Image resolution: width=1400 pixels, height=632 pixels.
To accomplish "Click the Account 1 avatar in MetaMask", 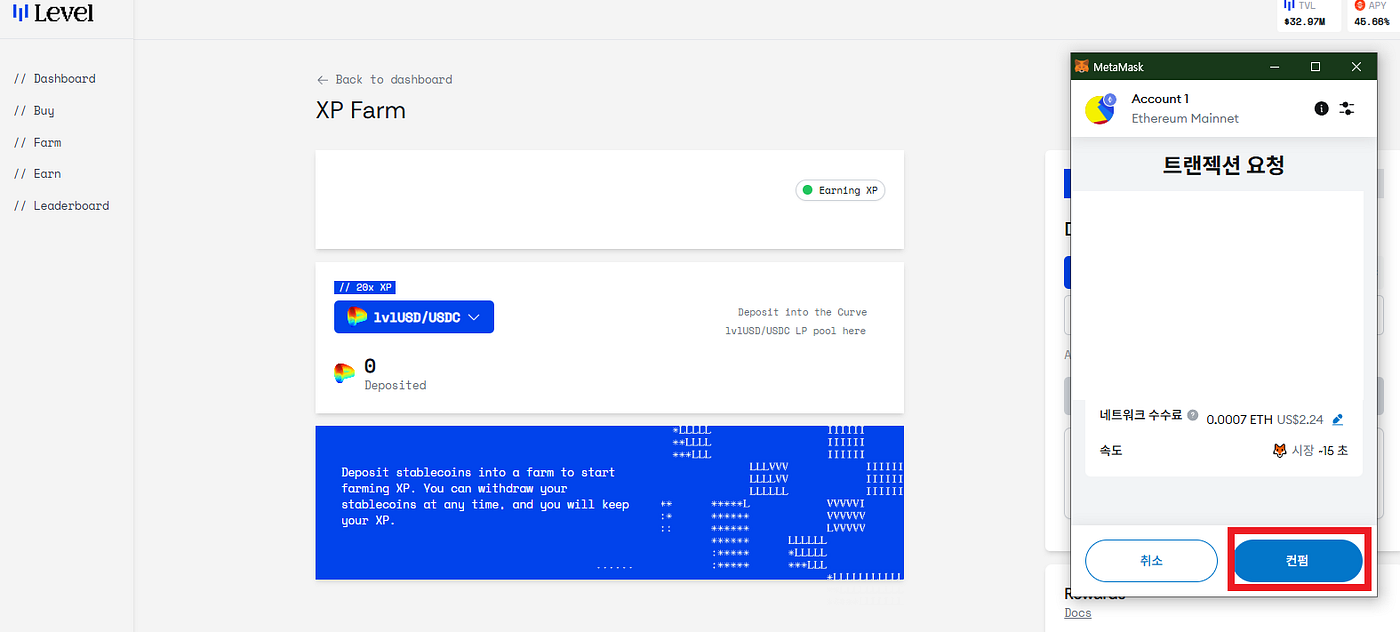I will (1101, 109).
